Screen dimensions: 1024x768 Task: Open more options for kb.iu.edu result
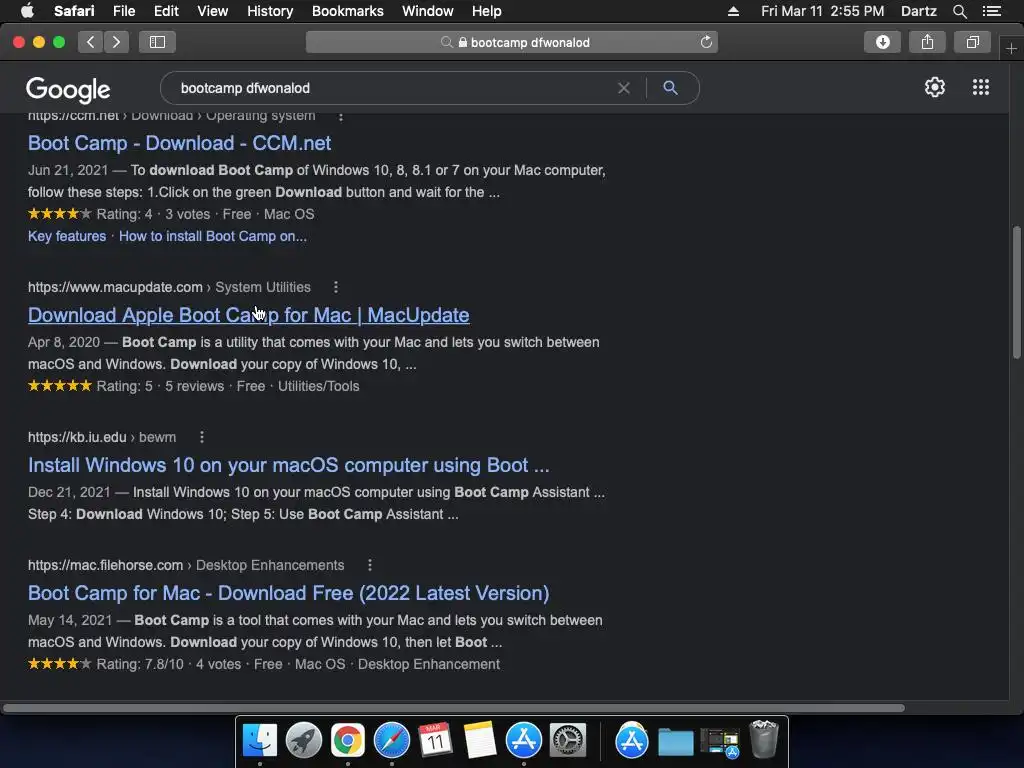pyautogui.click(x=201, y=437)
